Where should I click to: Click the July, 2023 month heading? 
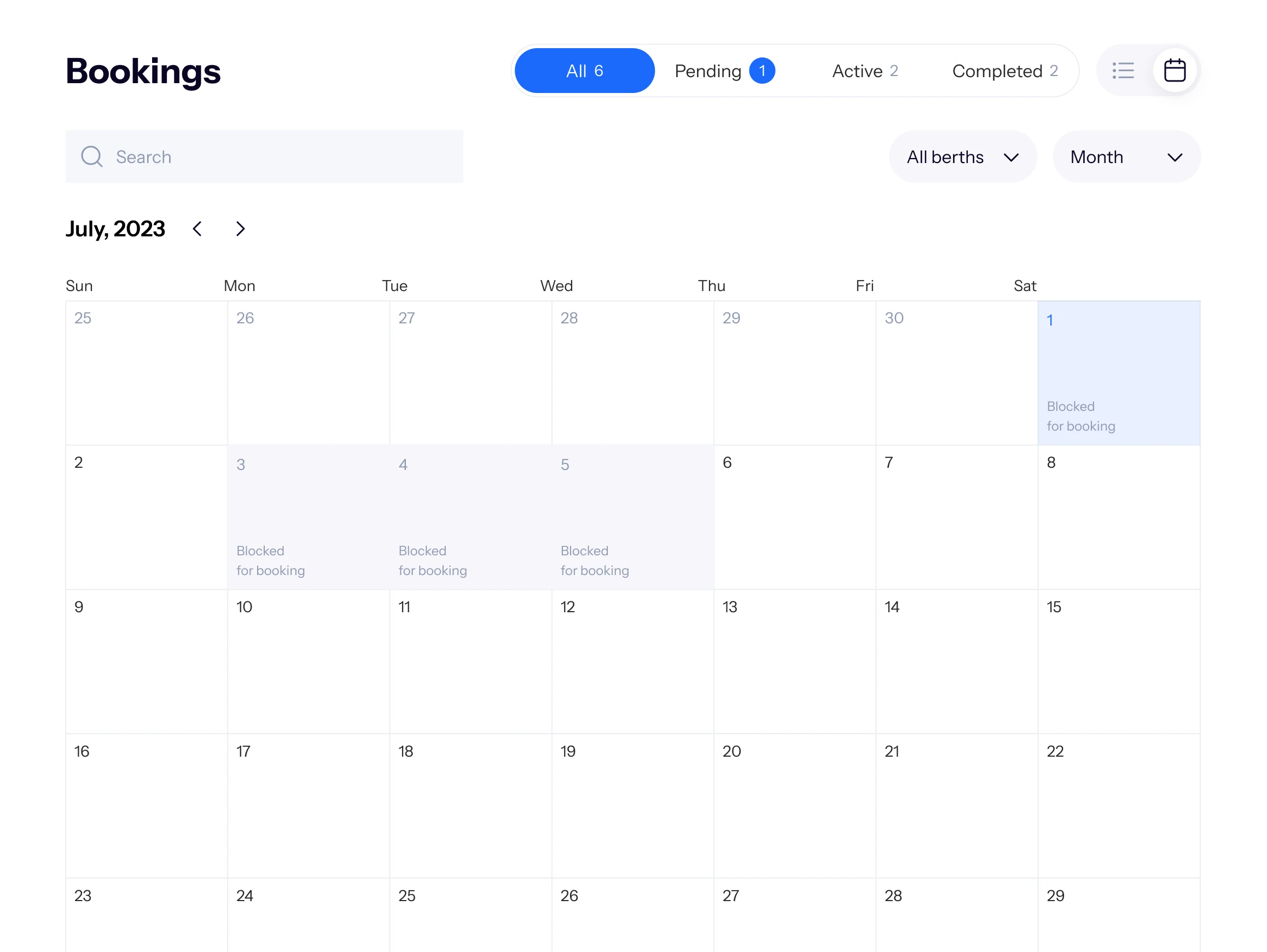[115, 229]
